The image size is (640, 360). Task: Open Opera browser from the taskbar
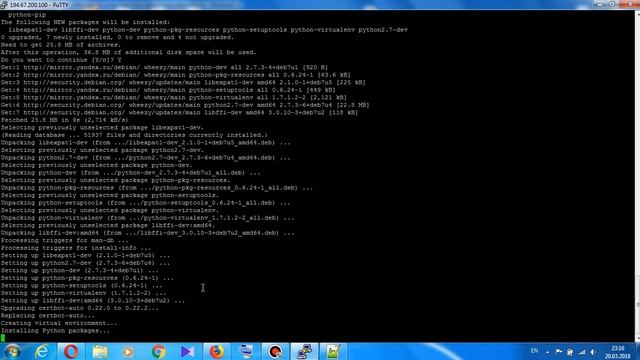pos(71,351)
